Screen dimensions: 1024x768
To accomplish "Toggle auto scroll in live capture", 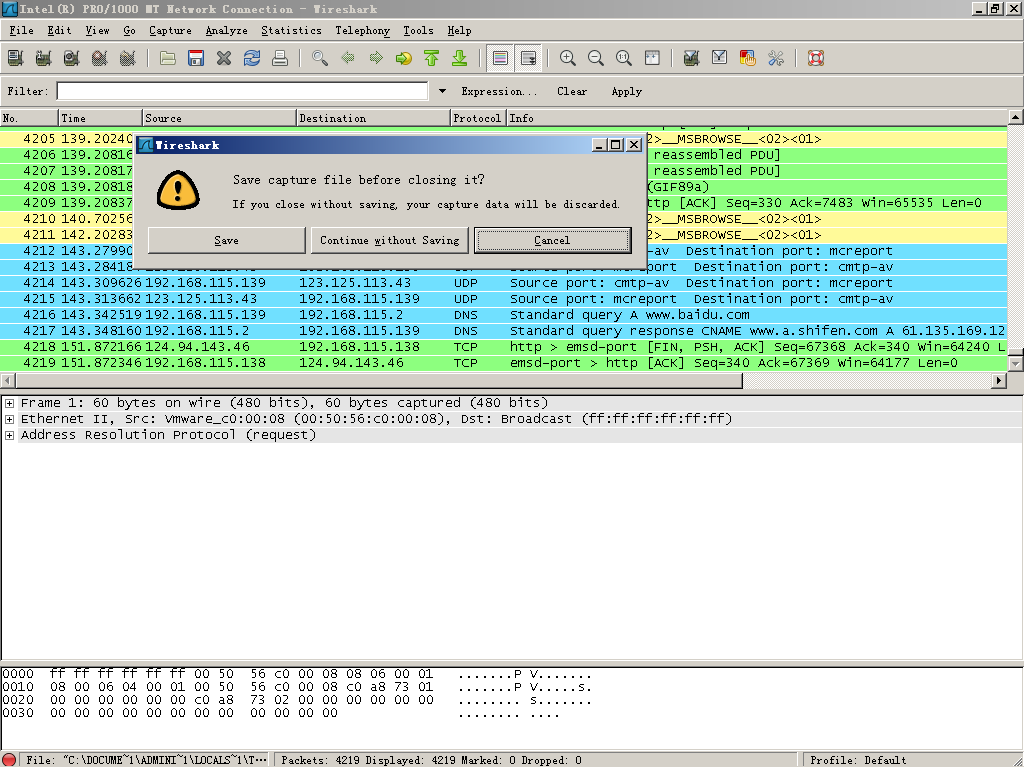I will 528,58.
